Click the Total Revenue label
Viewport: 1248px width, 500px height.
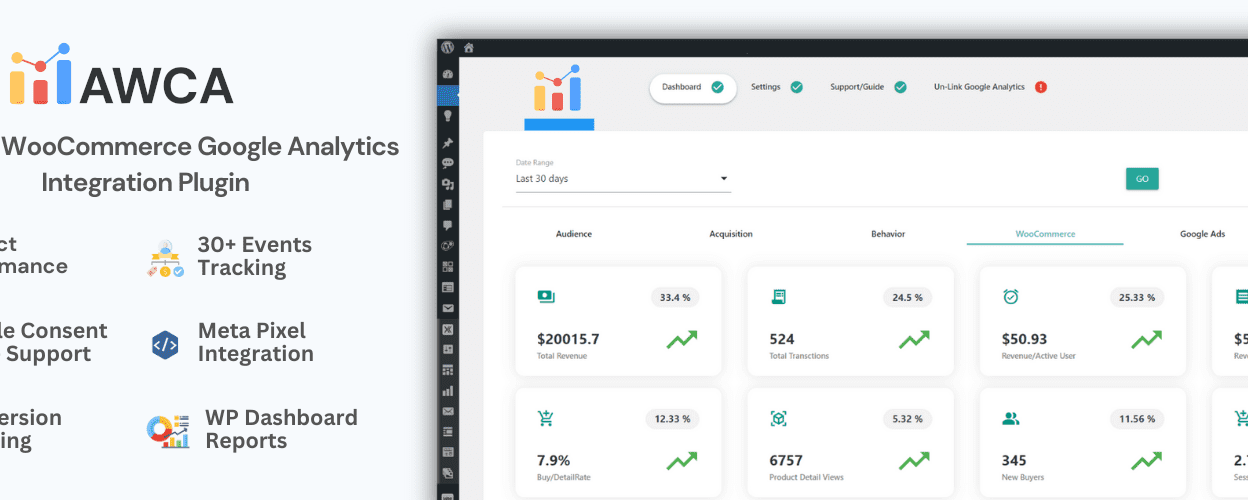562,356
